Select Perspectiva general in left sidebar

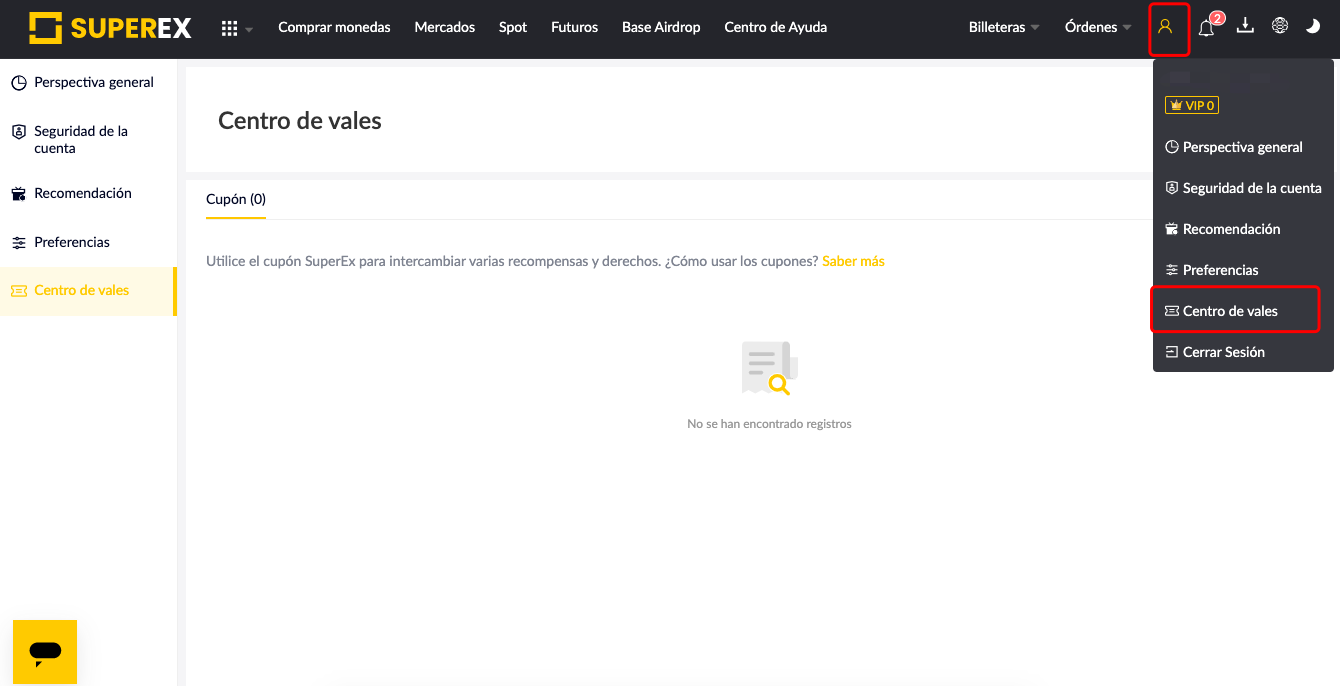88,83
